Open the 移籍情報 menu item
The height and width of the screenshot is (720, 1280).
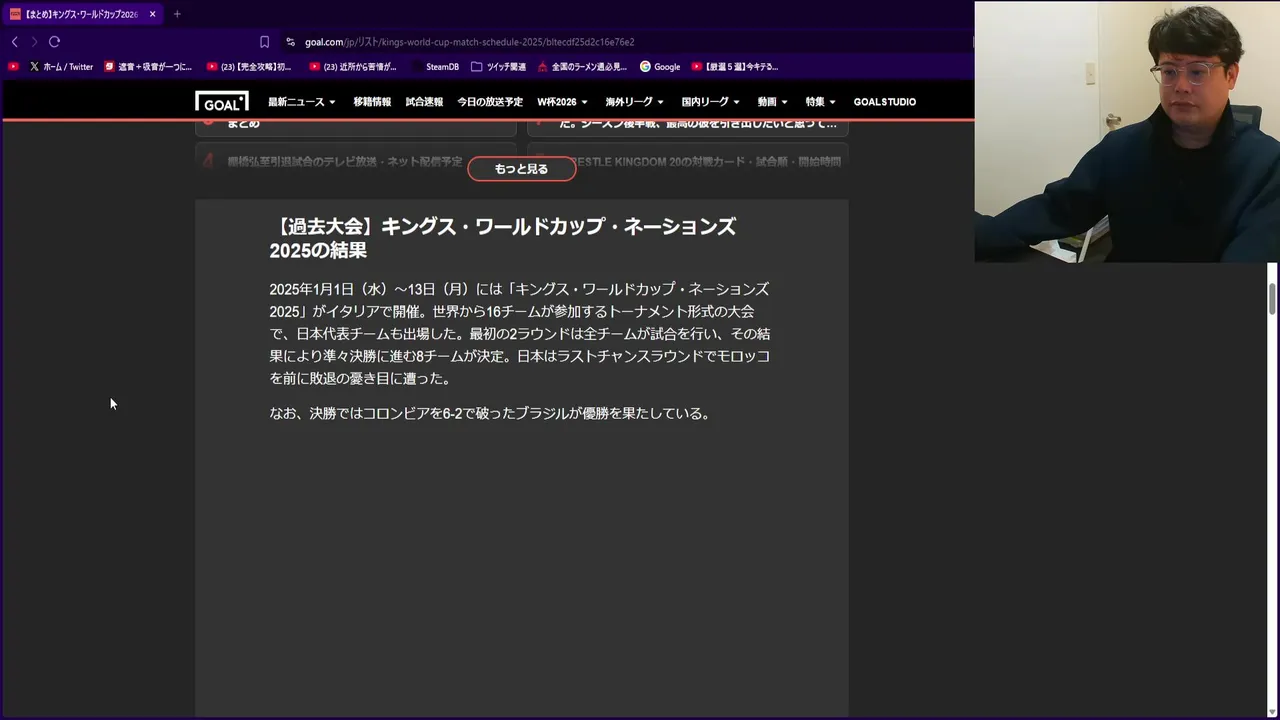[372, 102]
